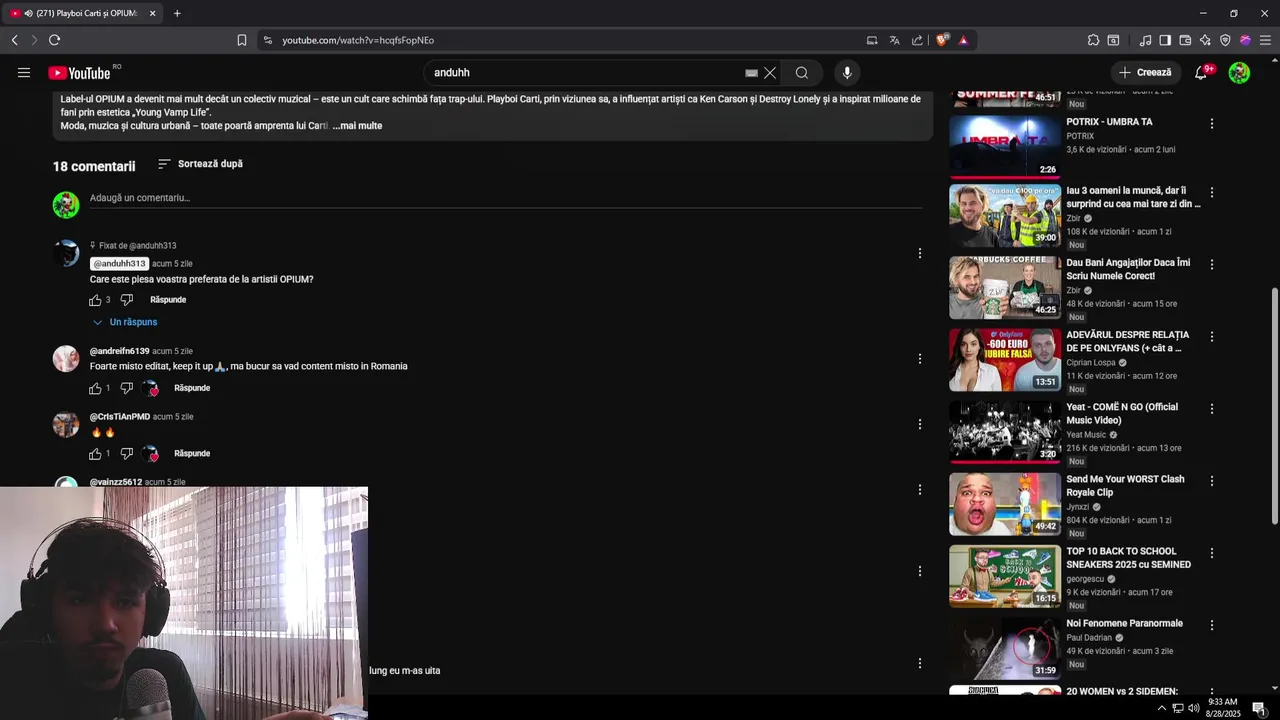Screen dimensions: 1280x720
Task: Open the Windows network tray icon
Action: 1178,708
